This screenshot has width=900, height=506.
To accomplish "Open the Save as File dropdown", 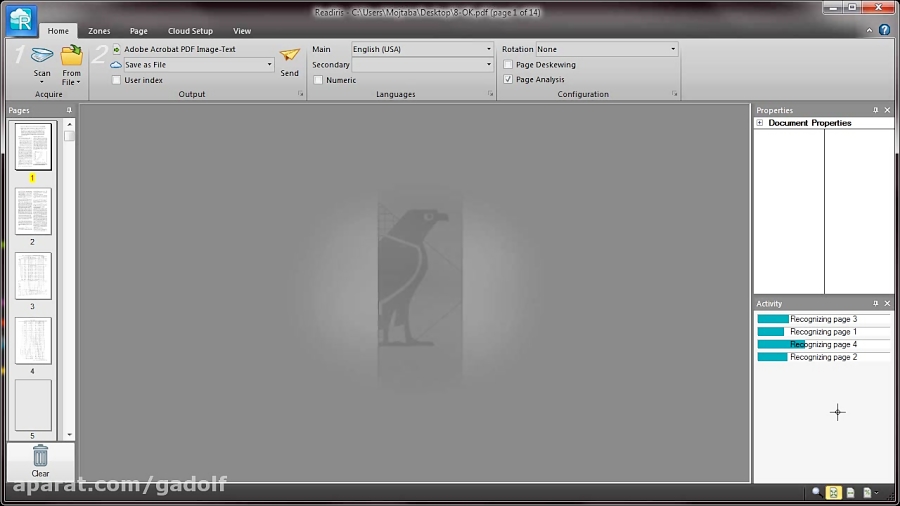I will 269,65.
